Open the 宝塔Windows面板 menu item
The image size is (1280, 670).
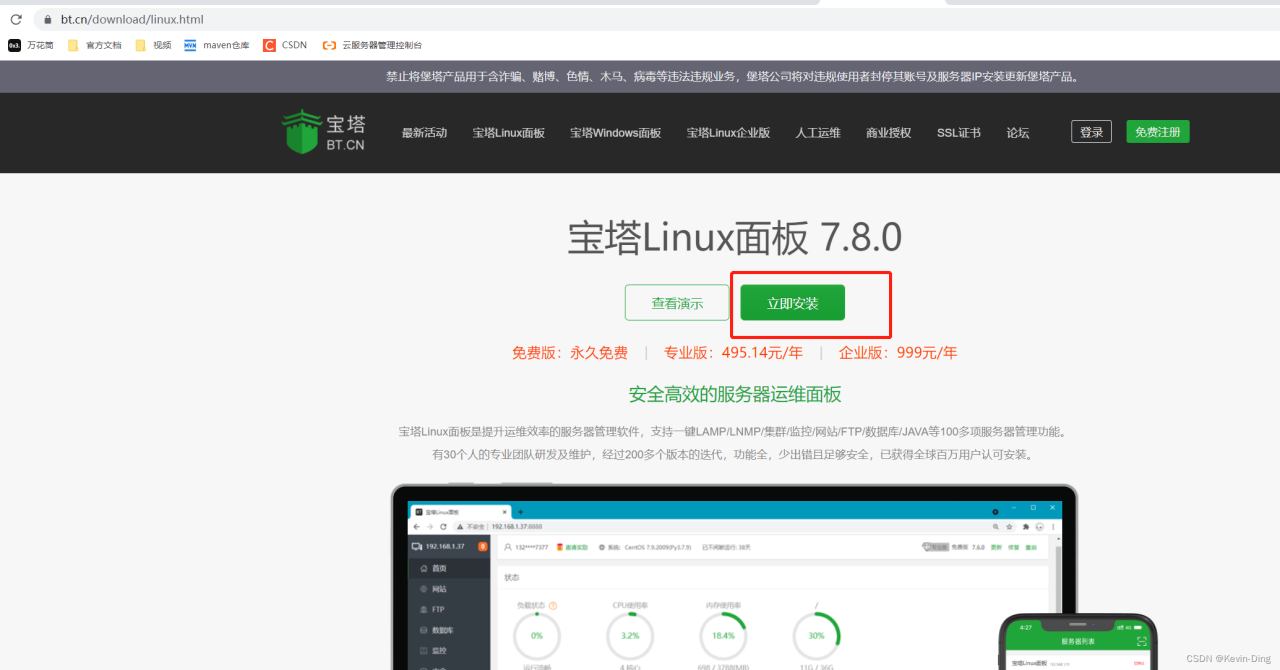[x=615, y=131]
